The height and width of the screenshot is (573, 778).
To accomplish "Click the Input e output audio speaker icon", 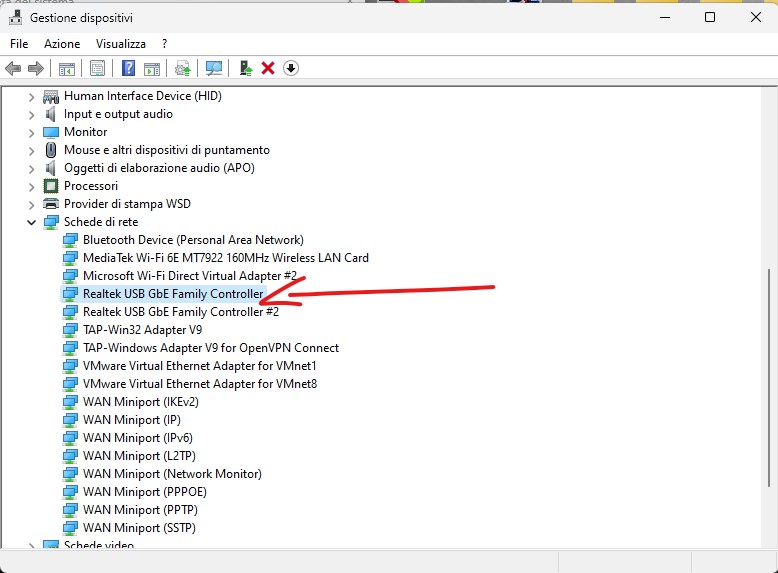I will [51, 115].
